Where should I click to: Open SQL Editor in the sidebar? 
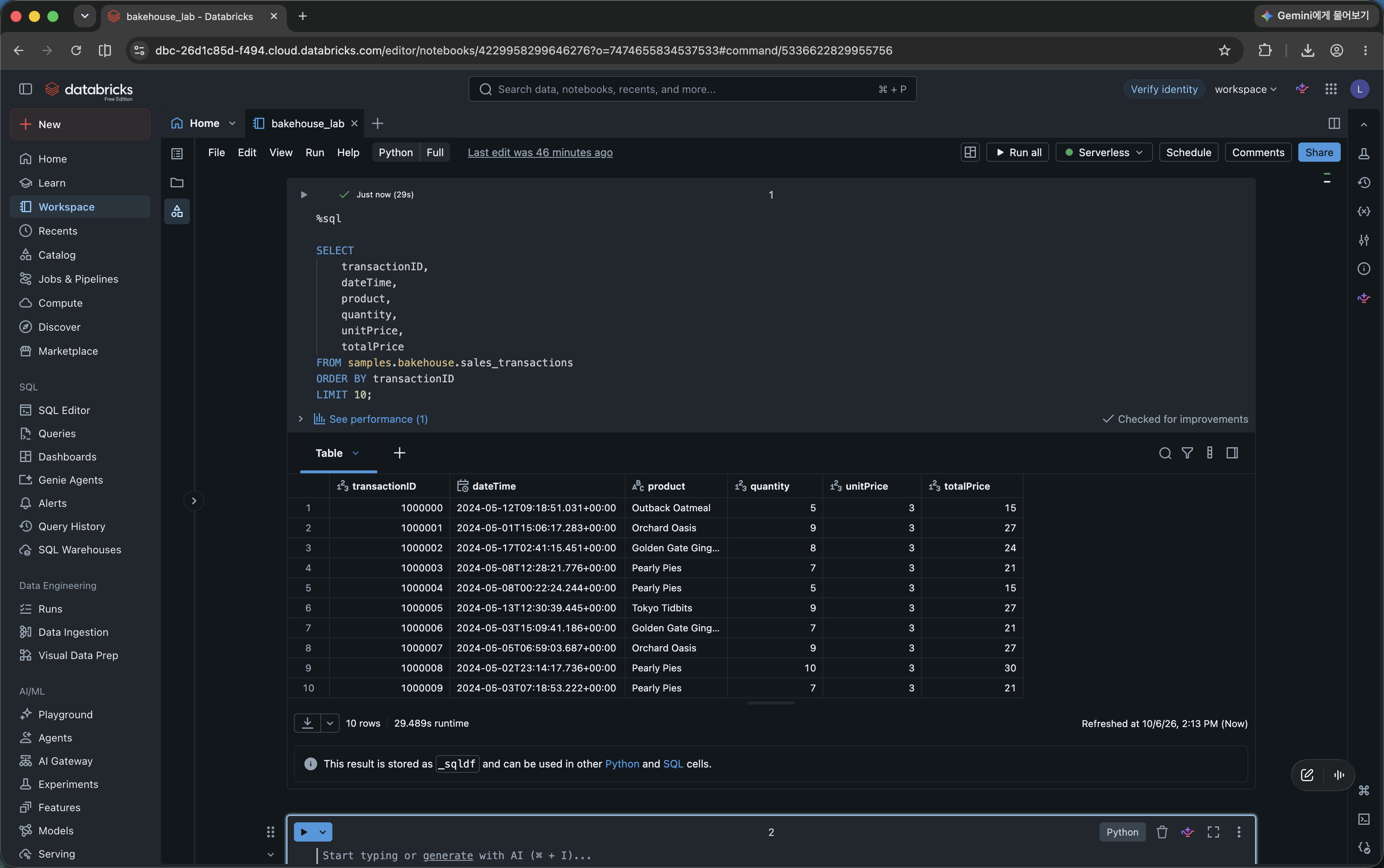(64, 410)
